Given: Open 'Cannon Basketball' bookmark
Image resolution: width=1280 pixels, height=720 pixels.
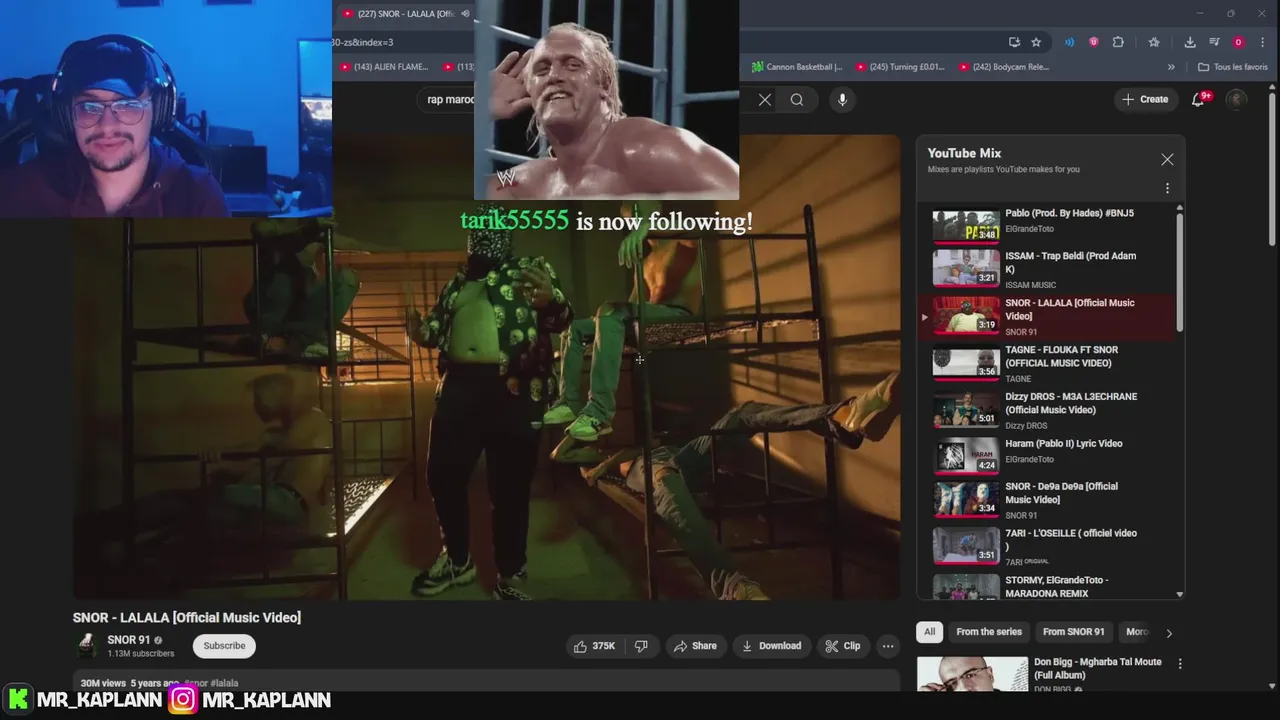Looking at the screenshot, I should point(797,67).
